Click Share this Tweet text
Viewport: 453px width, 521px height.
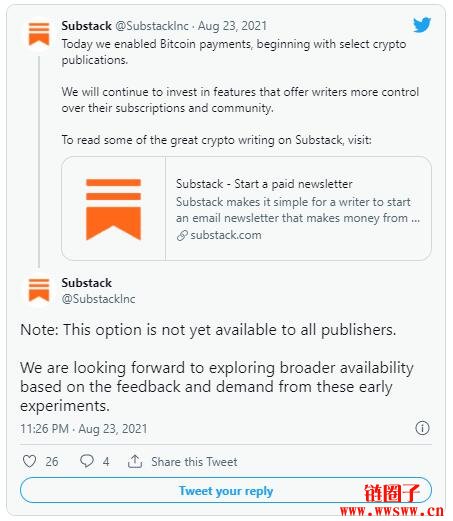coord(194,462)
